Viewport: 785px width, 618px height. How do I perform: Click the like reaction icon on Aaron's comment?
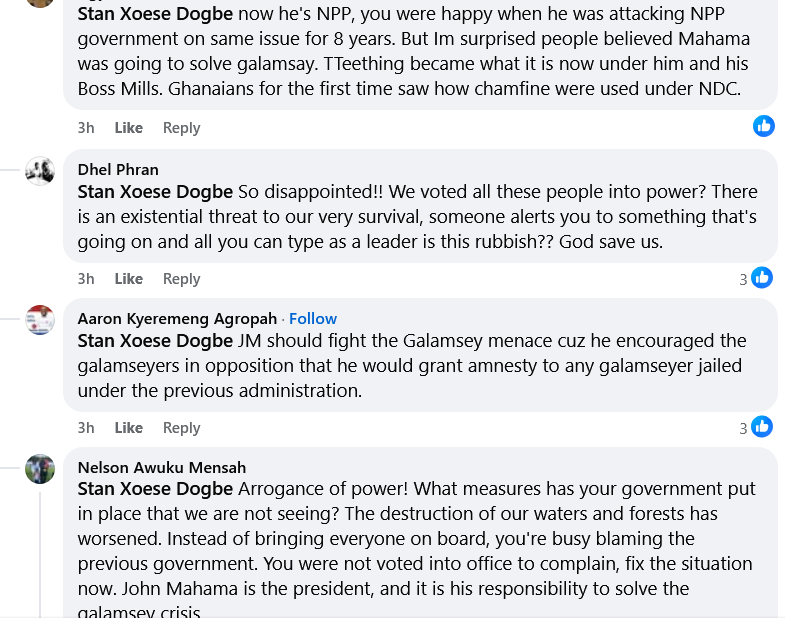pyautogui.click(x=762, y=427)
